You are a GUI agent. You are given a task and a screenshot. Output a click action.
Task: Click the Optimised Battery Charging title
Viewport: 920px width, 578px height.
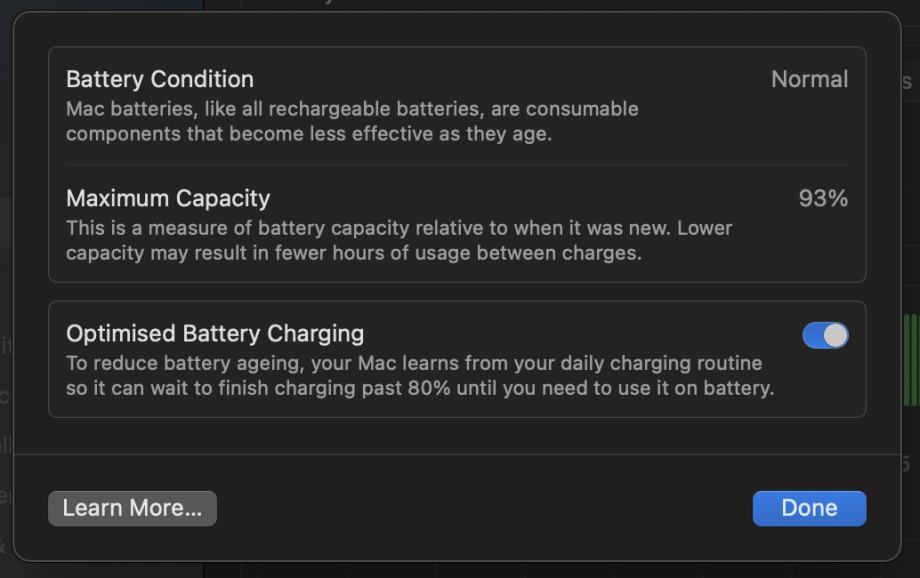215,333
